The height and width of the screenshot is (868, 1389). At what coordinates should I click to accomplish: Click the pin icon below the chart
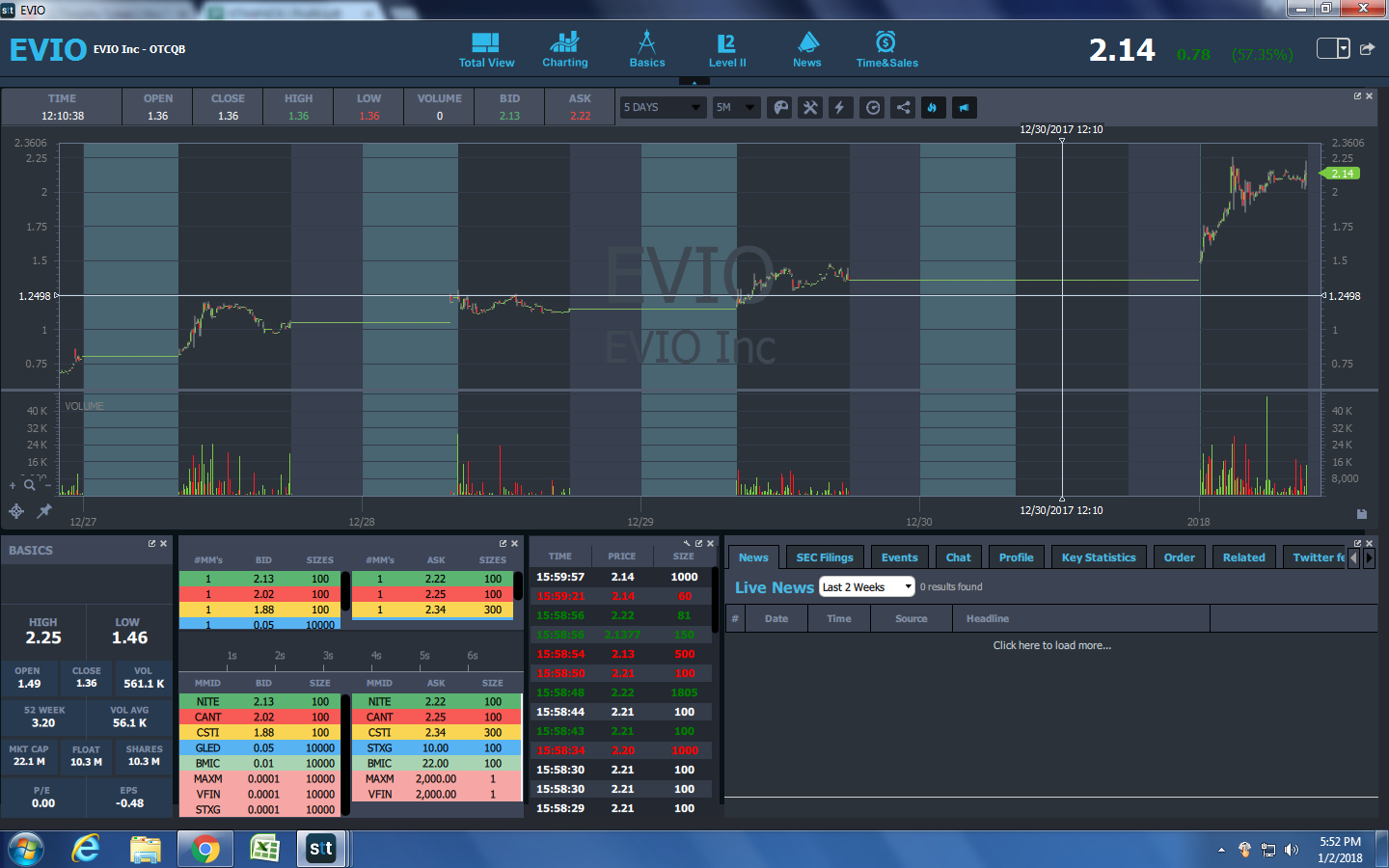44,511
